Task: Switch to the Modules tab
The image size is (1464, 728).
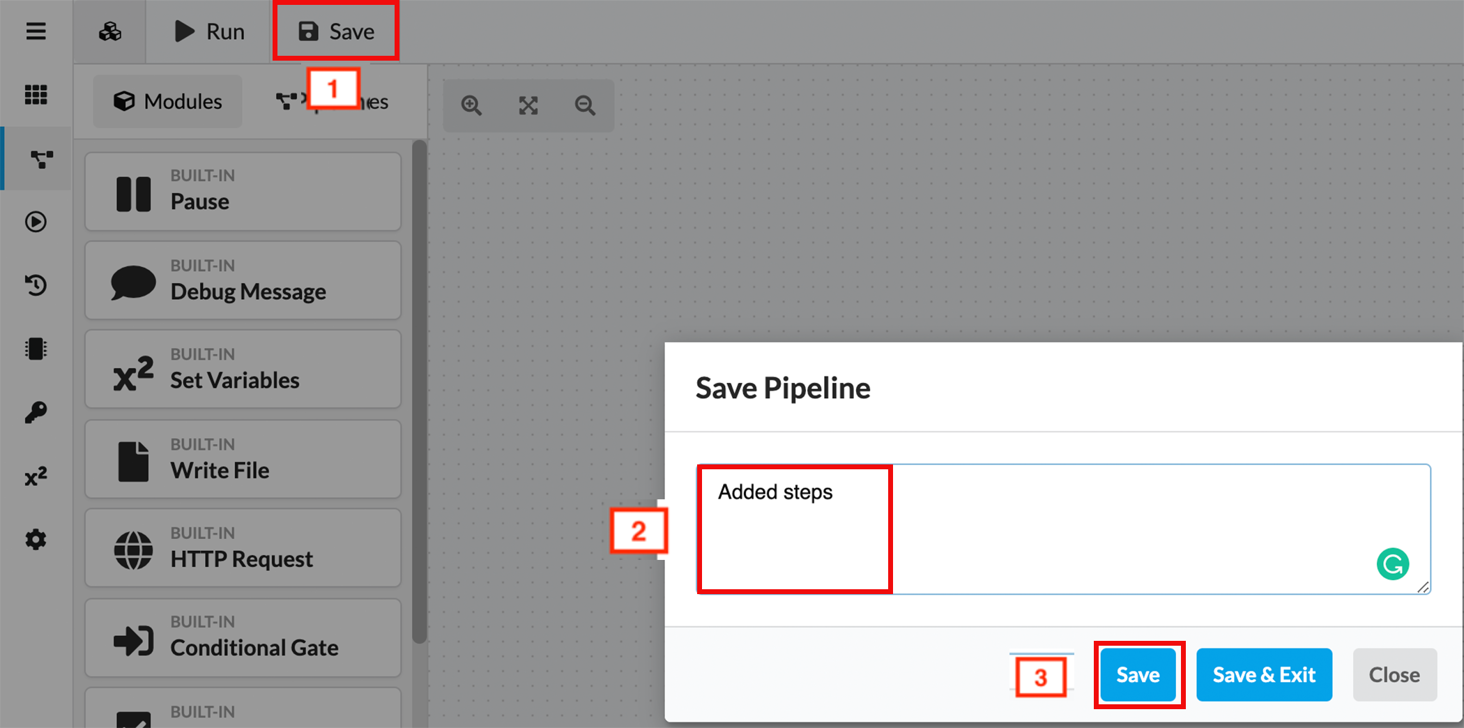Action: (168, 102)
